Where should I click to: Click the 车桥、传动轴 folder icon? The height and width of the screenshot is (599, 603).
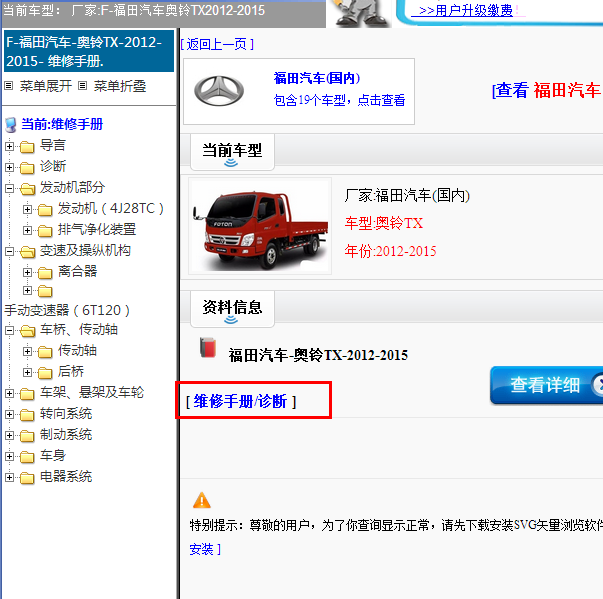coord(27,330)
